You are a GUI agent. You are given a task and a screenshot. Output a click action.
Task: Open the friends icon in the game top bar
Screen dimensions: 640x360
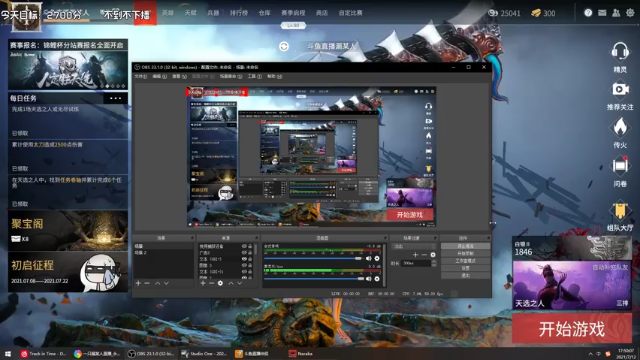coord(616,13)
